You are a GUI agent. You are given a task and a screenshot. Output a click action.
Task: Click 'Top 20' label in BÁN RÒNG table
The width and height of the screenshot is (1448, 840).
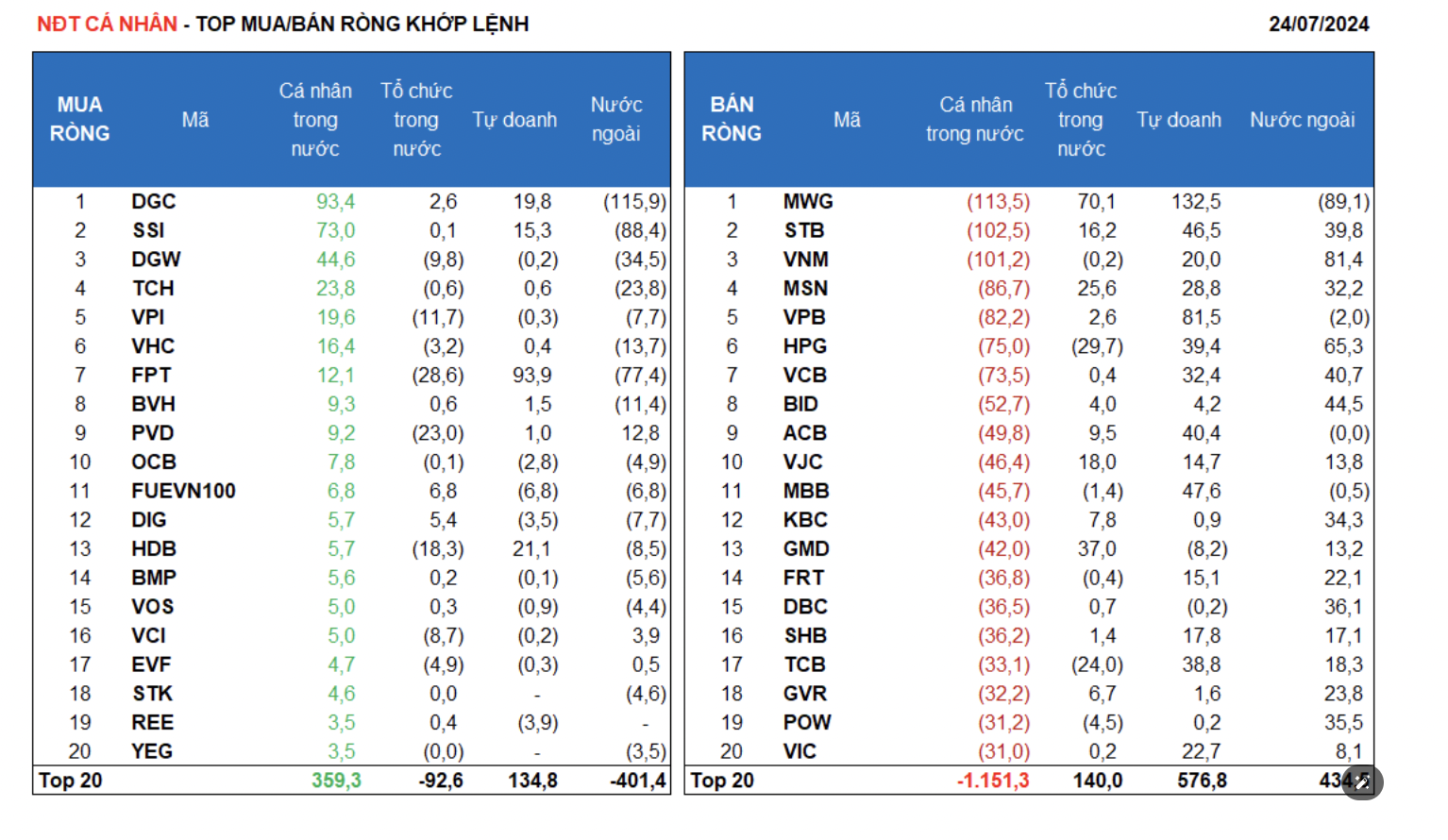(x=722, y=781)
